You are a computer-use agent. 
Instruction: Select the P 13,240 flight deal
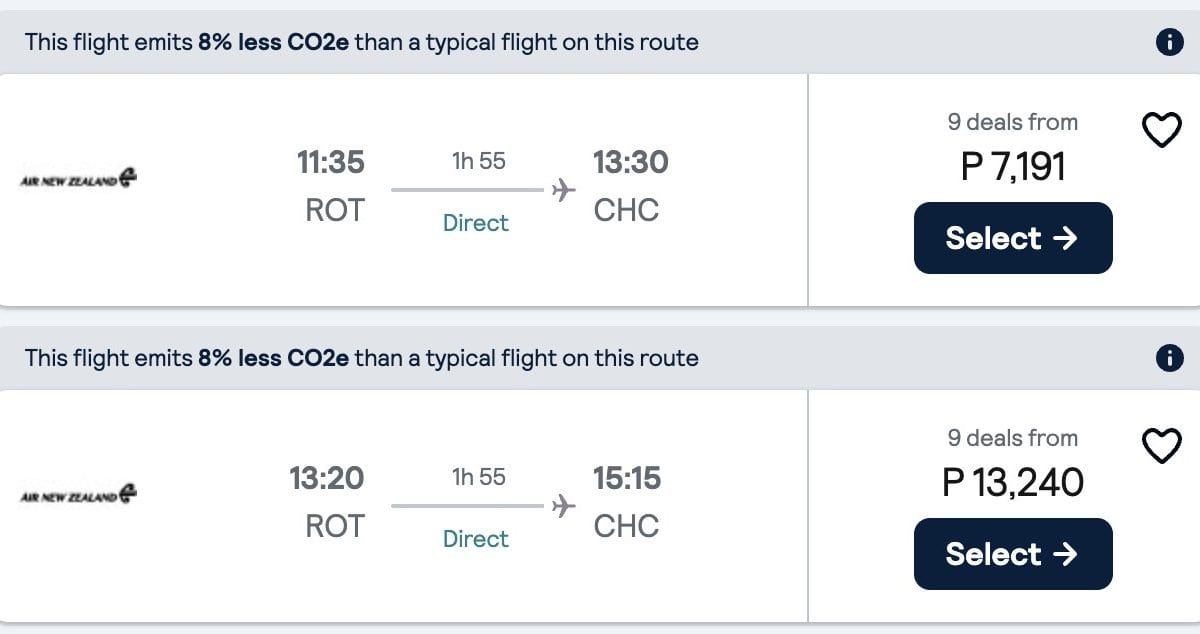coord(1012,554)
